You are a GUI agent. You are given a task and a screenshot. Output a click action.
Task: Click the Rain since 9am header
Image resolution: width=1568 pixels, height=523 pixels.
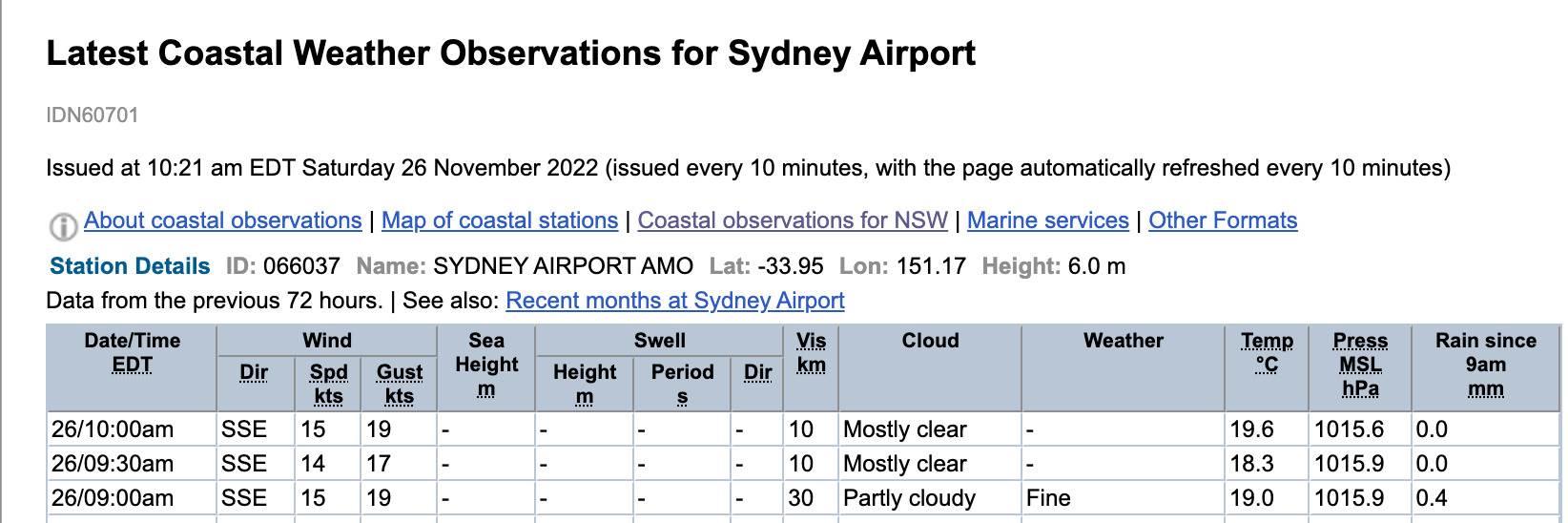tap(1485, 365)
